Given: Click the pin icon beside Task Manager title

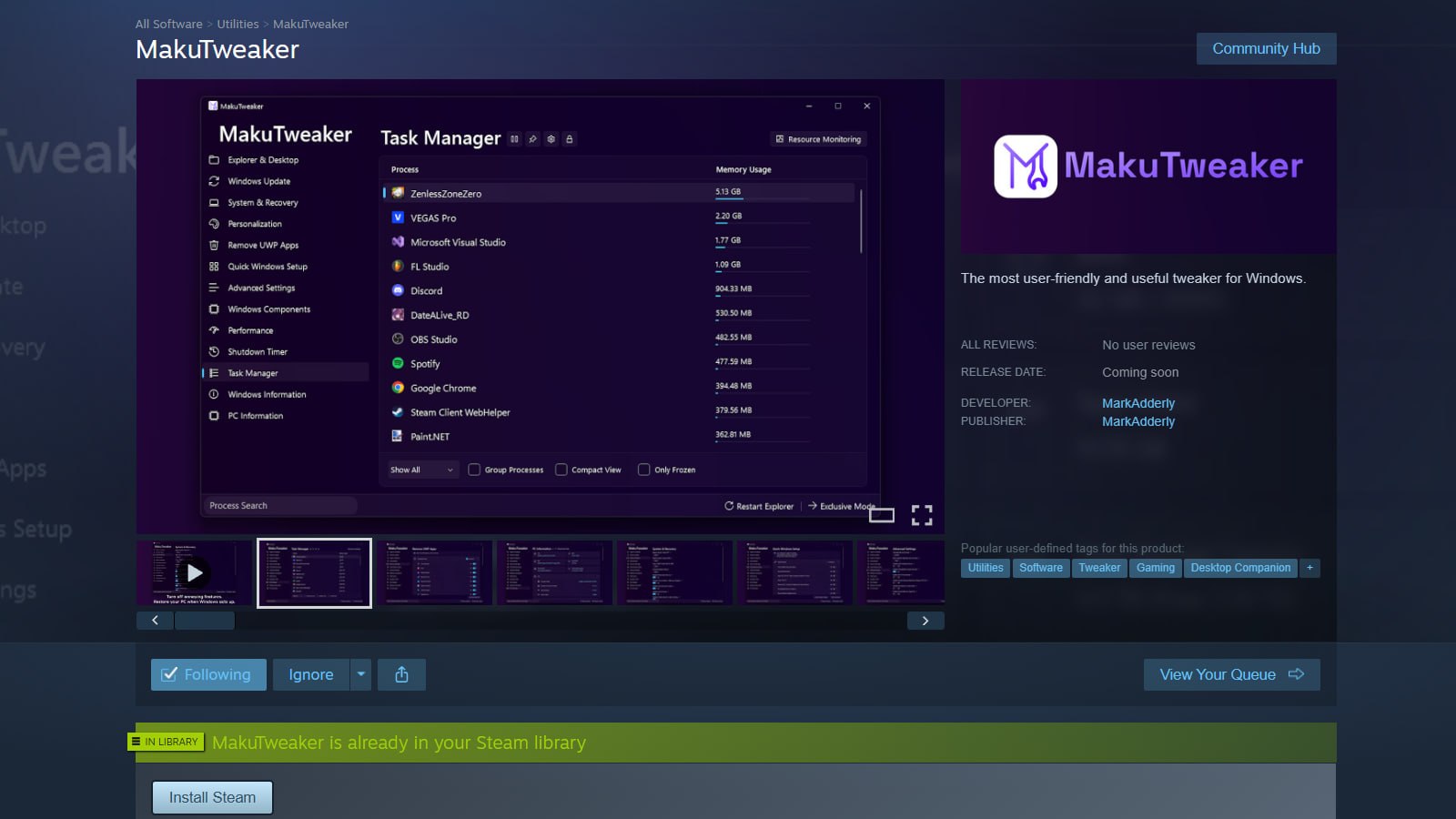Looking at the screenshot, I should [x=532, y=139].
